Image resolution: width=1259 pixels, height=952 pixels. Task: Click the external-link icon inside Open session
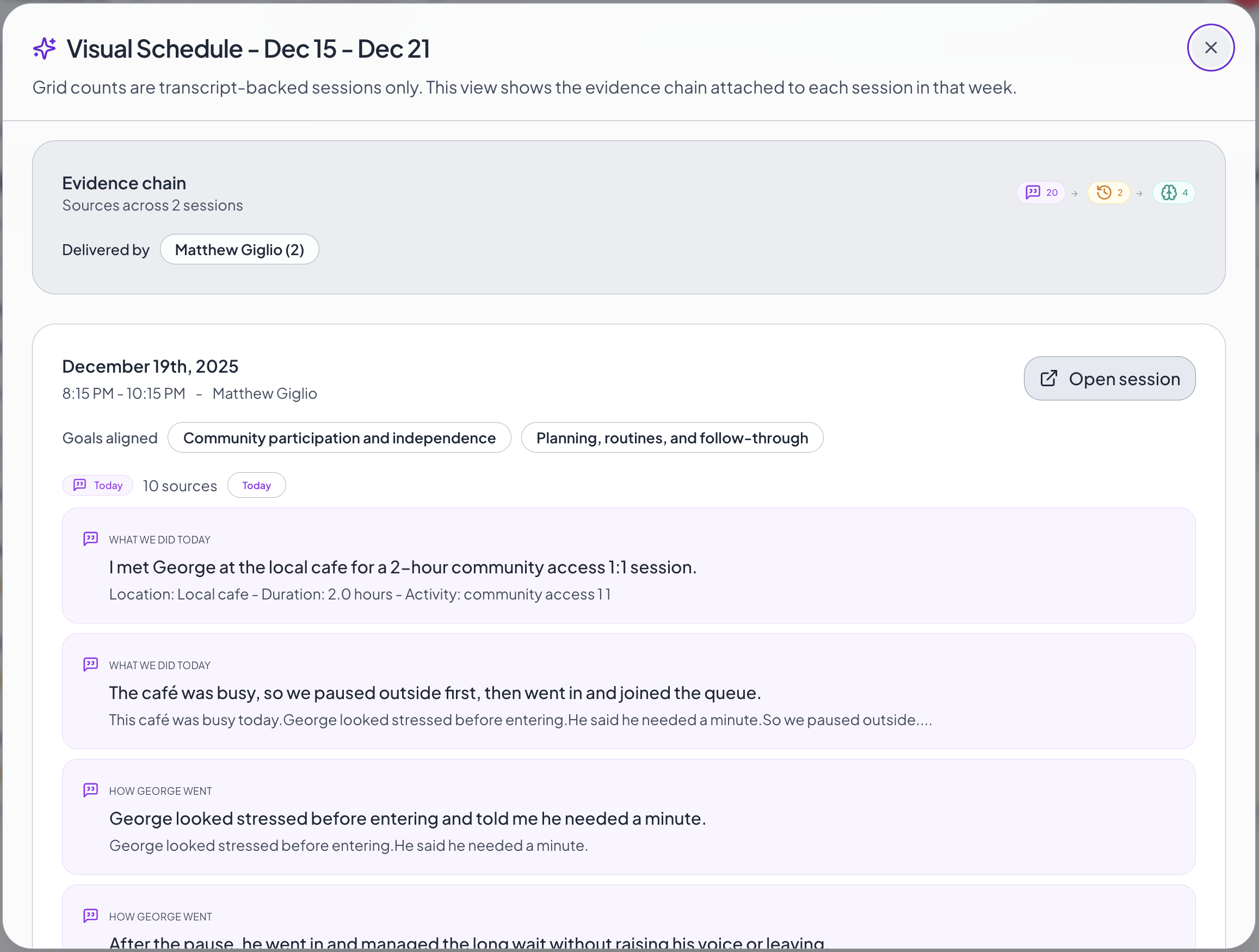pos(1049,378)
